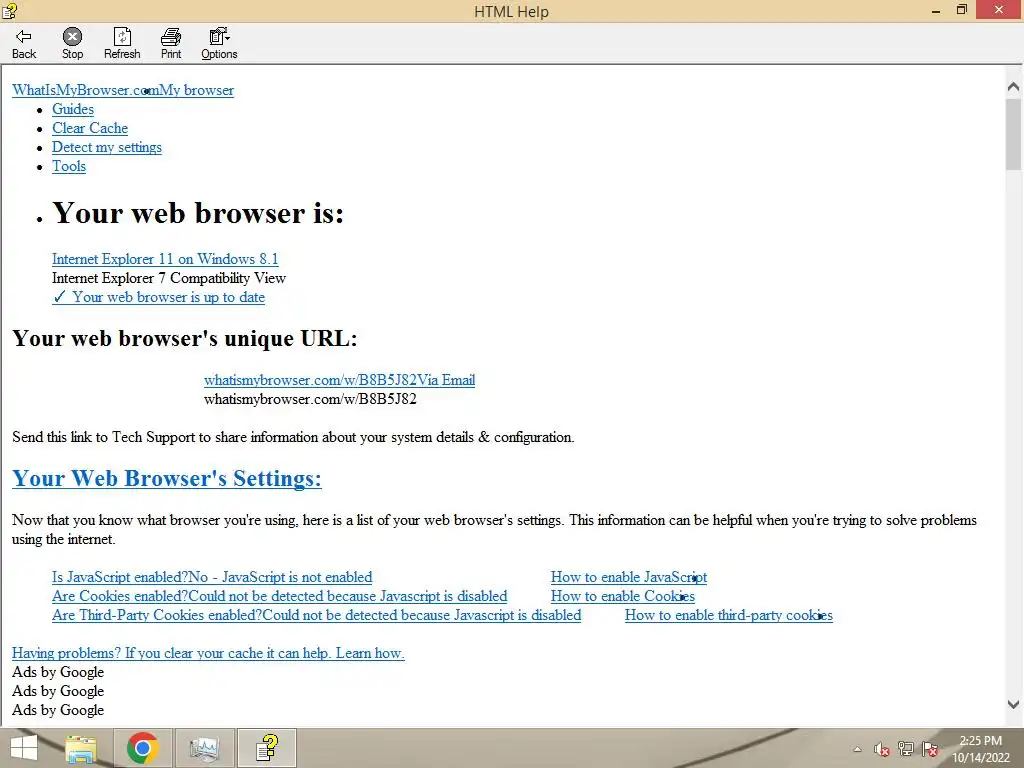Image resolution: width=1024 pixels, height=768 pixels.
Task: Click the muted volume tray icon
Action: click(x=882, y=749)
